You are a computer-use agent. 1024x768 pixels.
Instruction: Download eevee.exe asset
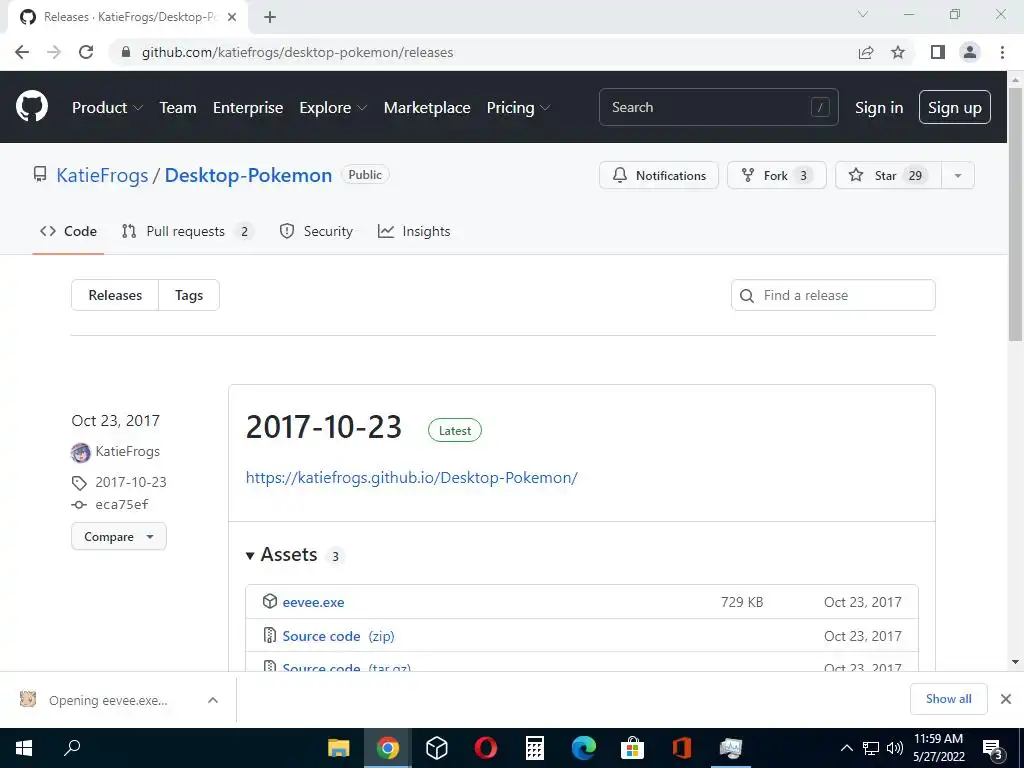click(313, 602)
